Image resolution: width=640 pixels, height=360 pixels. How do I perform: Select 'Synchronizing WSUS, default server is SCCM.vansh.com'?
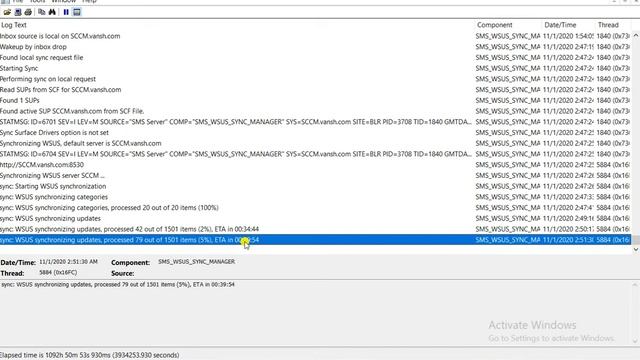(316, 143)
